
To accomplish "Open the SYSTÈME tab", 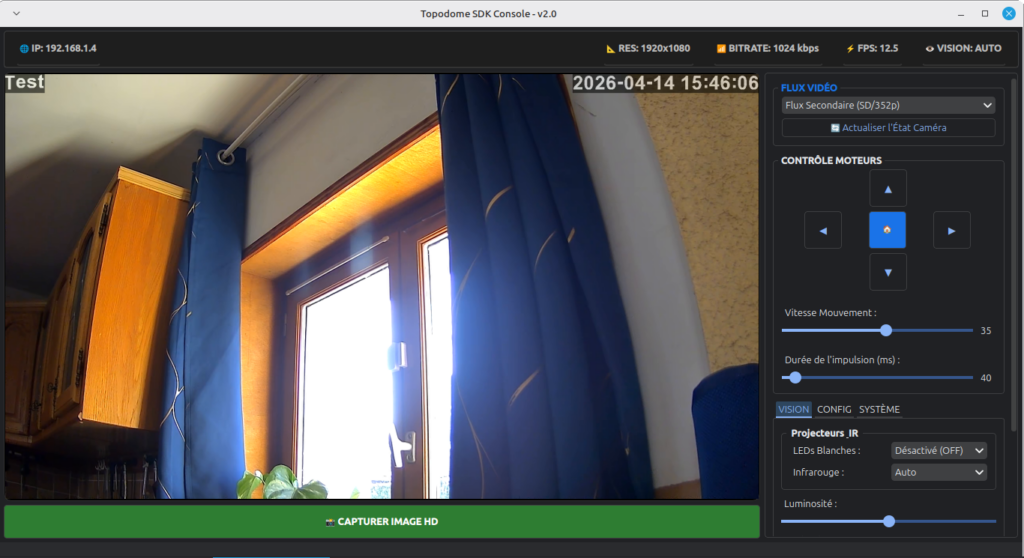I will click(879, 409).
